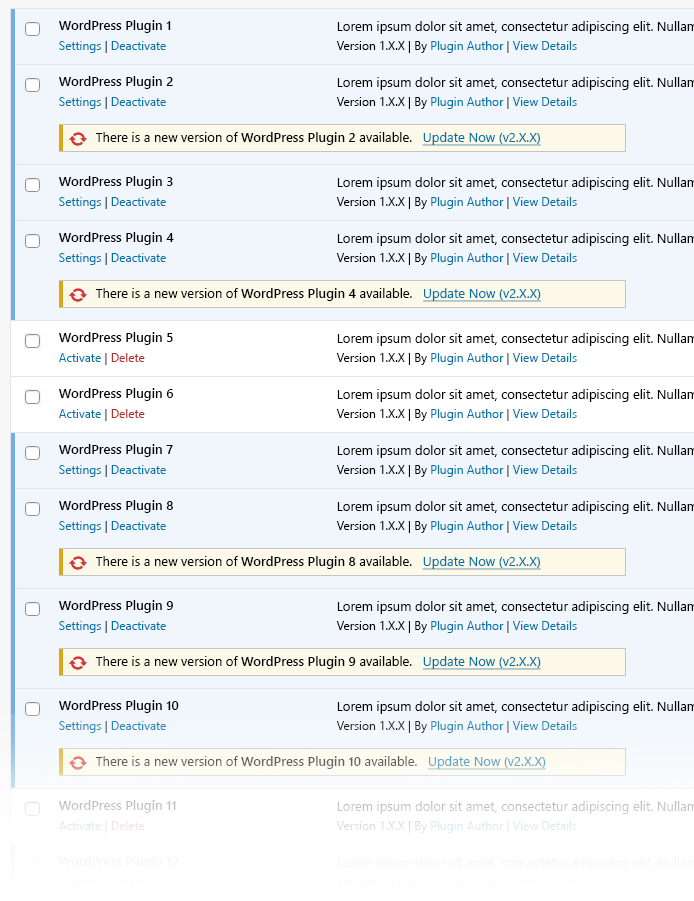The image size is (694, 901).
Task: Select WordPress Plugin 8 checkbox
Action: pos(33,509)
